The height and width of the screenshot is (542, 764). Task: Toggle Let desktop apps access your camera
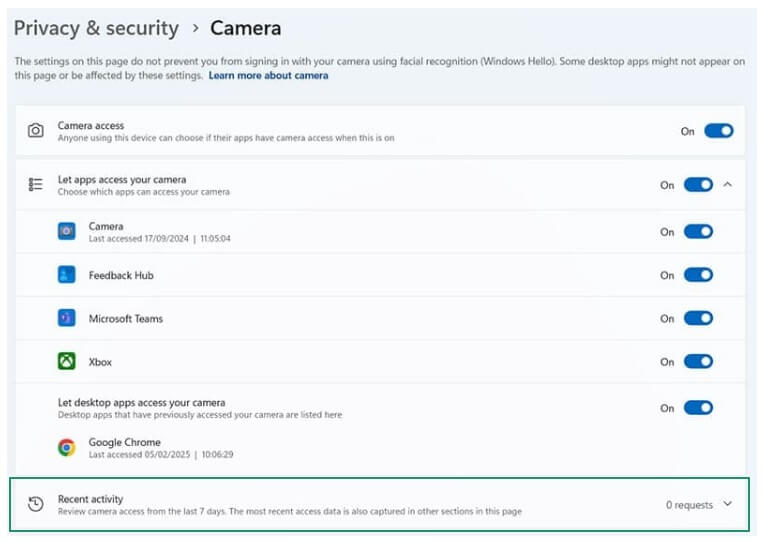click(x=697, y=408)
